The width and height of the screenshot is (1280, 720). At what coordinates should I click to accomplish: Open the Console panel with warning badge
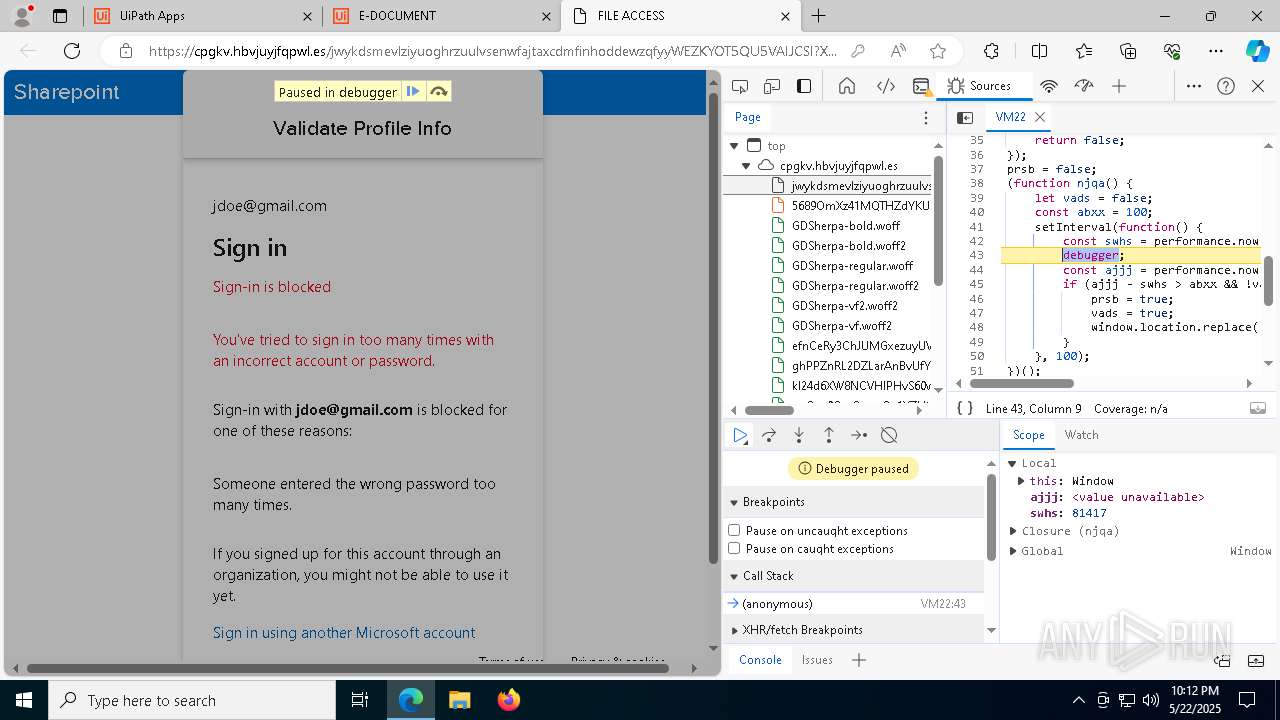922,86
